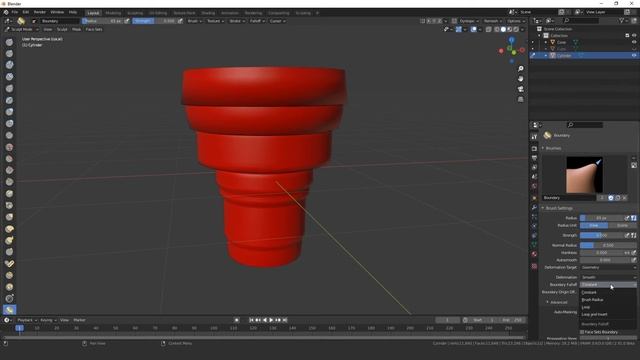Open the Render menu
The image size is (640, 360).
[x=40, y=13]
